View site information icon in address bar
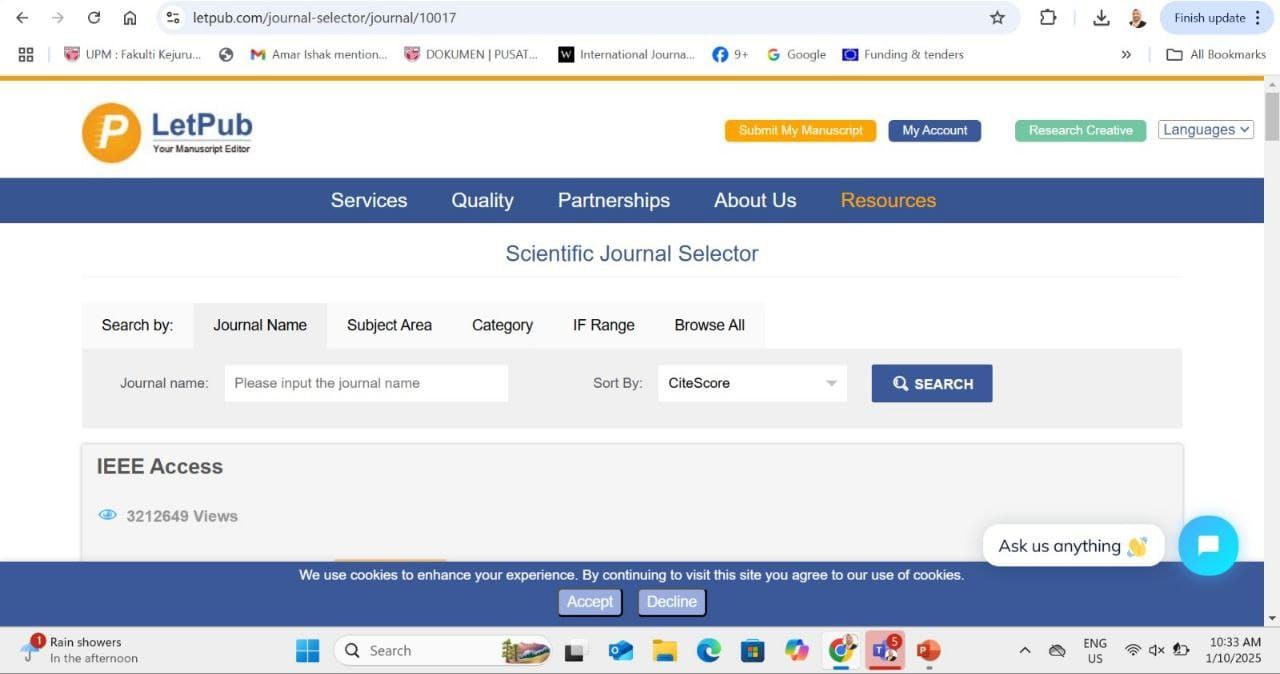The height and width of the screenshot is (674, 1280). click(173, 18)
